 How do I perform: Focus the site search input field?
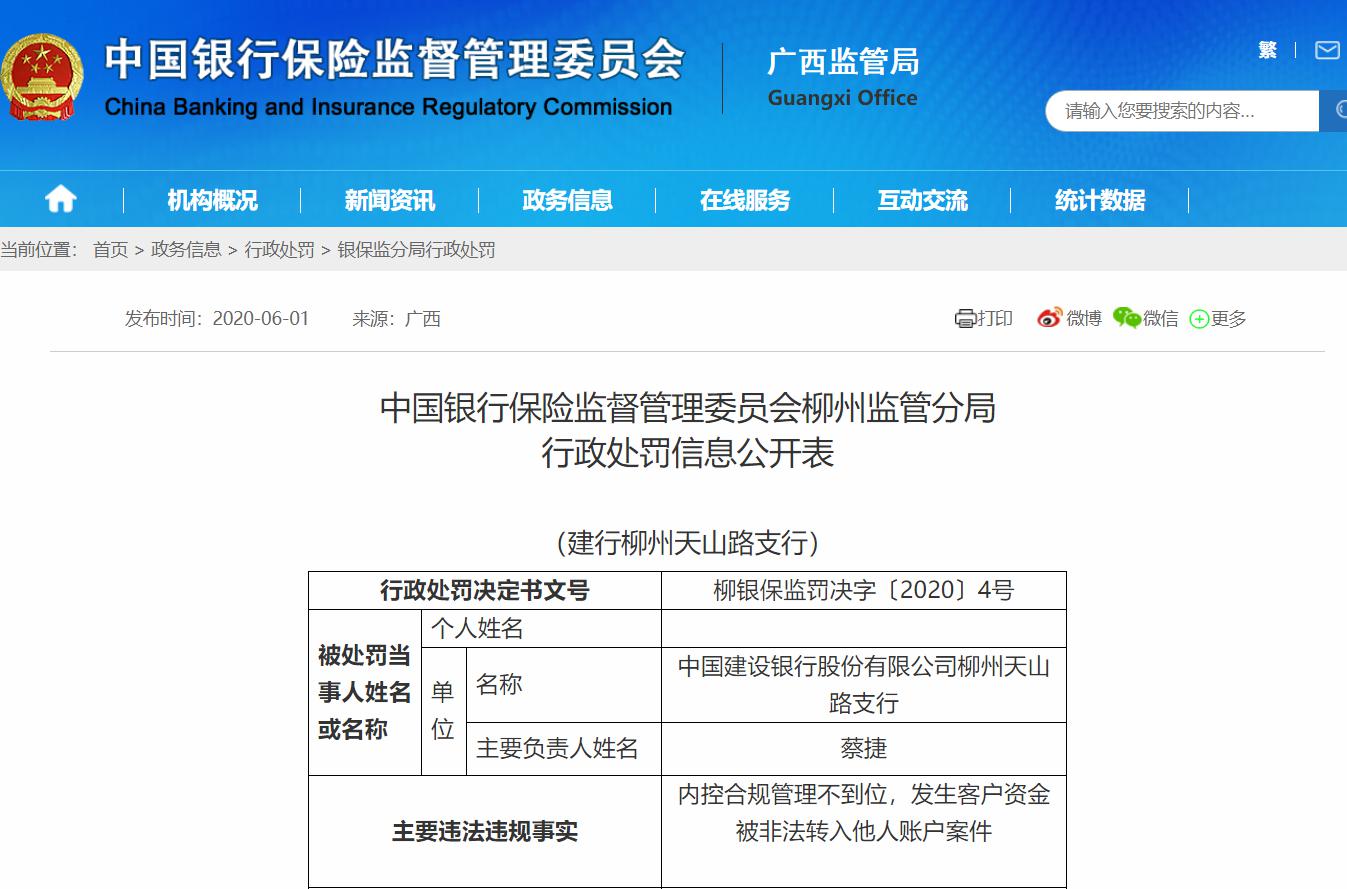[1183, 111]
